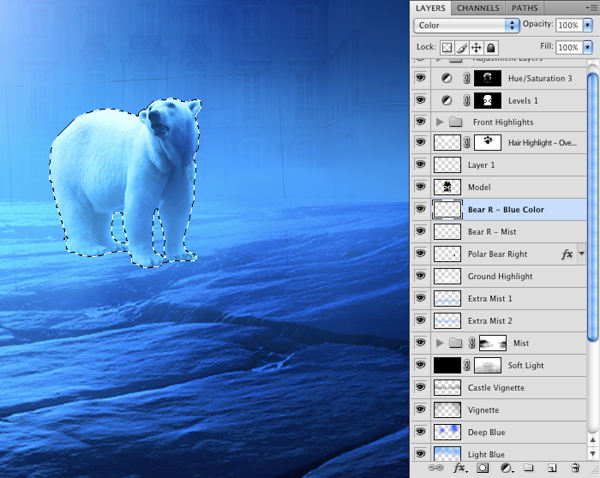Screen dimensions: 600x478
Task: Click the mask link icon on Levels 1
Action: 466,101
